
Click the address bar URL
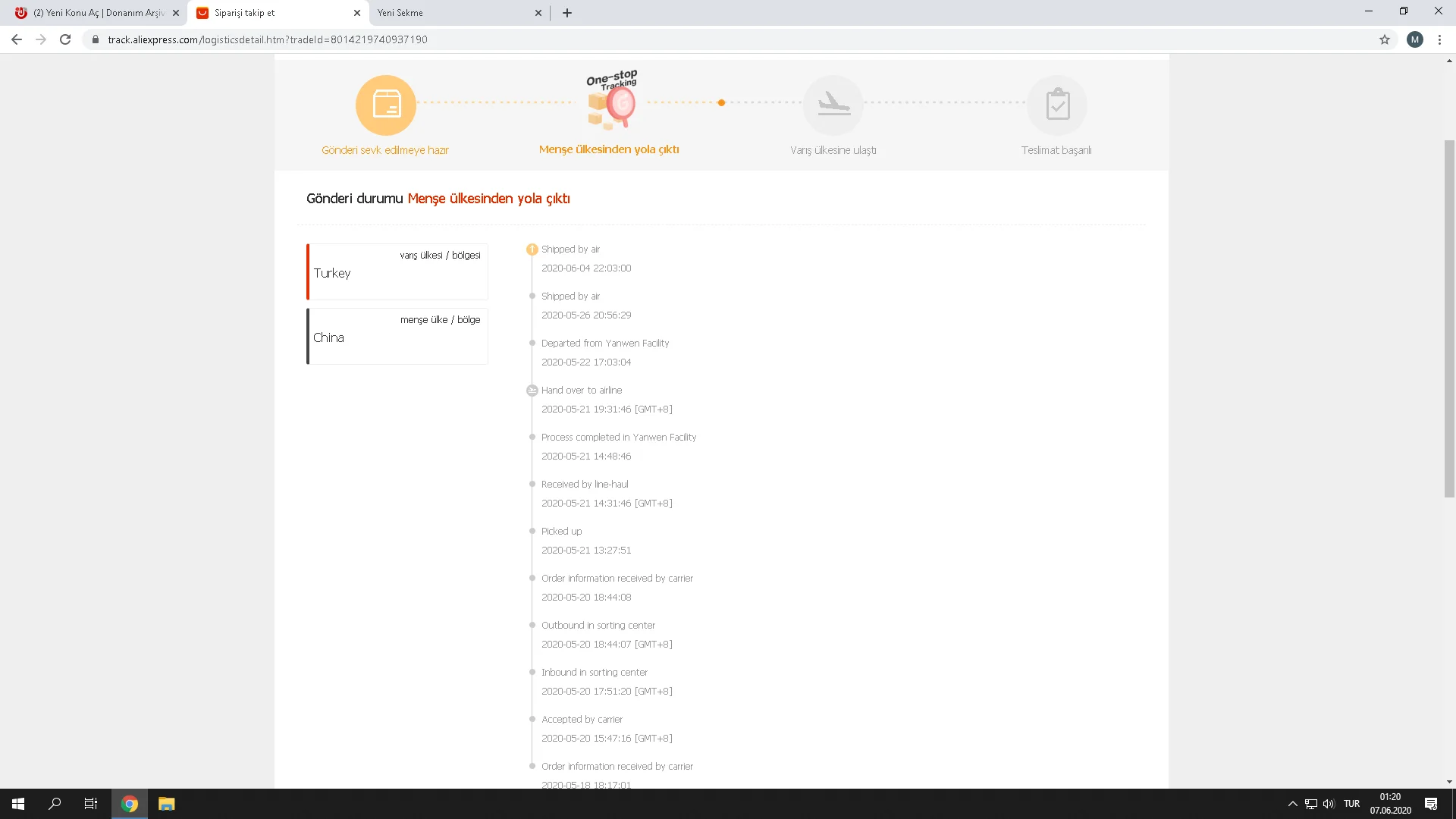coord(267,39)
